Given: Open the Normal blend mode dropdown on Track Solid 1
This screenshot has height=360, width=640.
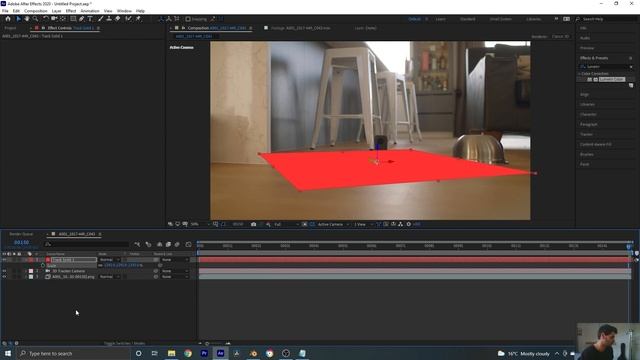Looking at the screenshot, I should pyautogui.click(x=109, y=260).
